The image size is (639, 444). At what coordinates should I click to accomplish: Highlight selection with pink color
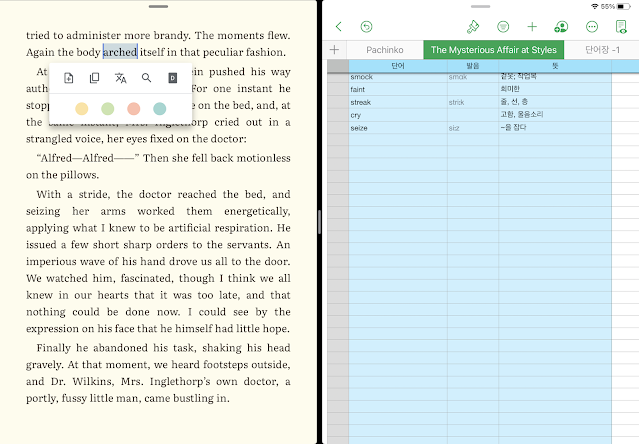click(x=134, y=109)
